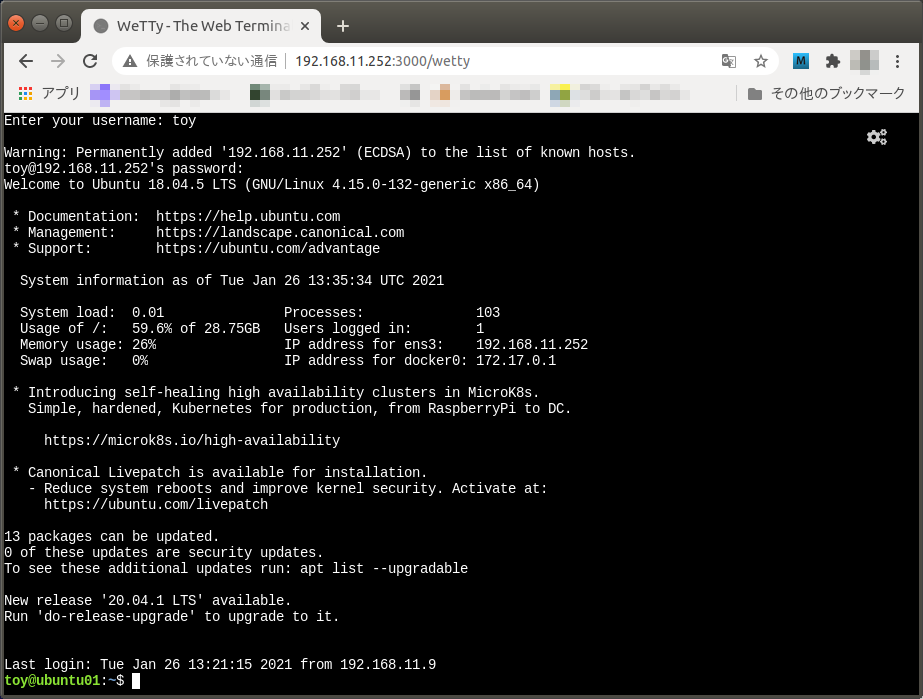Open the WeTTy settings gears icon
The image size is (923, 699).
[876, 137]
